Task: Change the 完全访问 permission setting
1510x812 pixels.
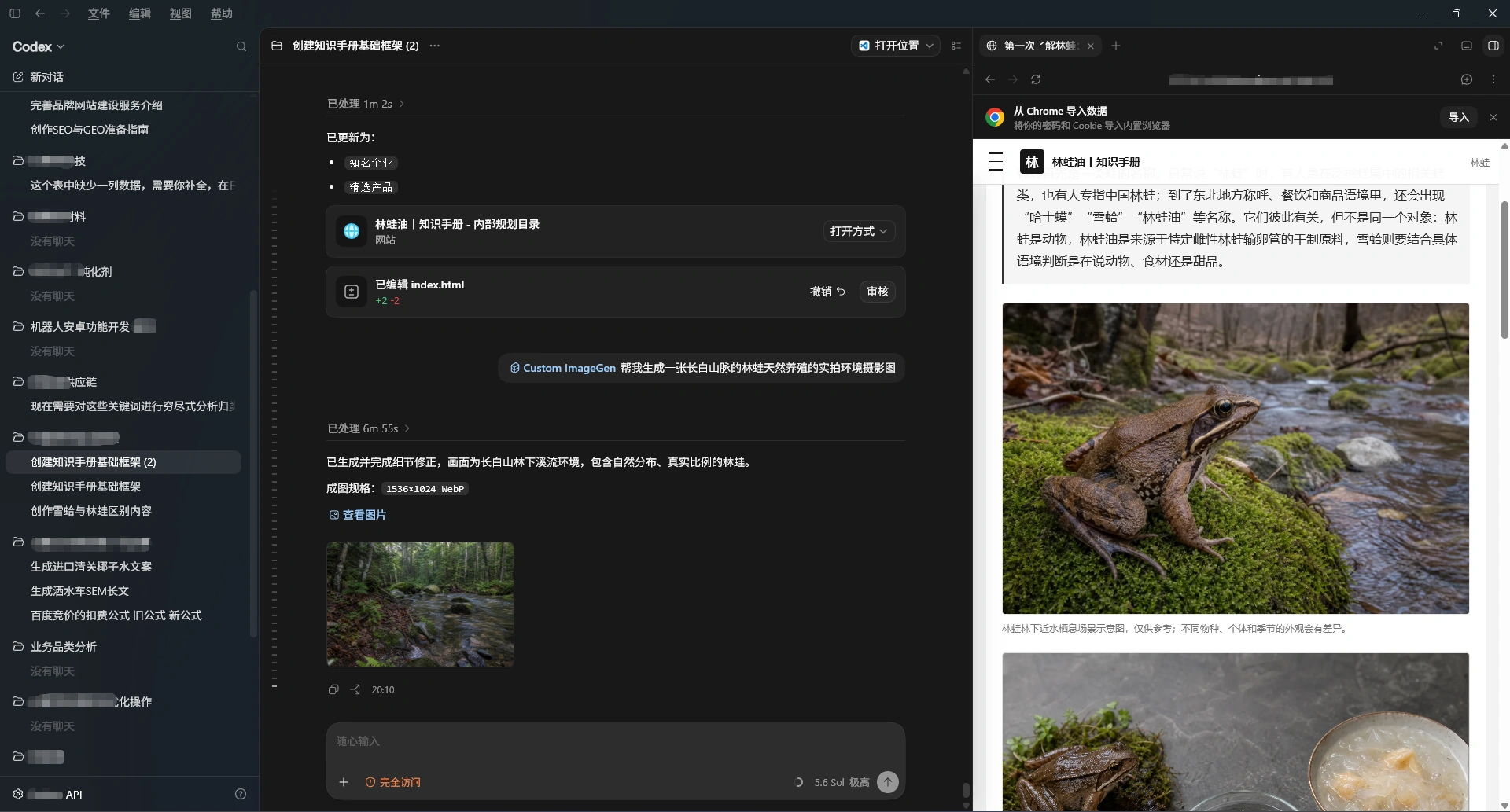Action: [x=392, y=782]
